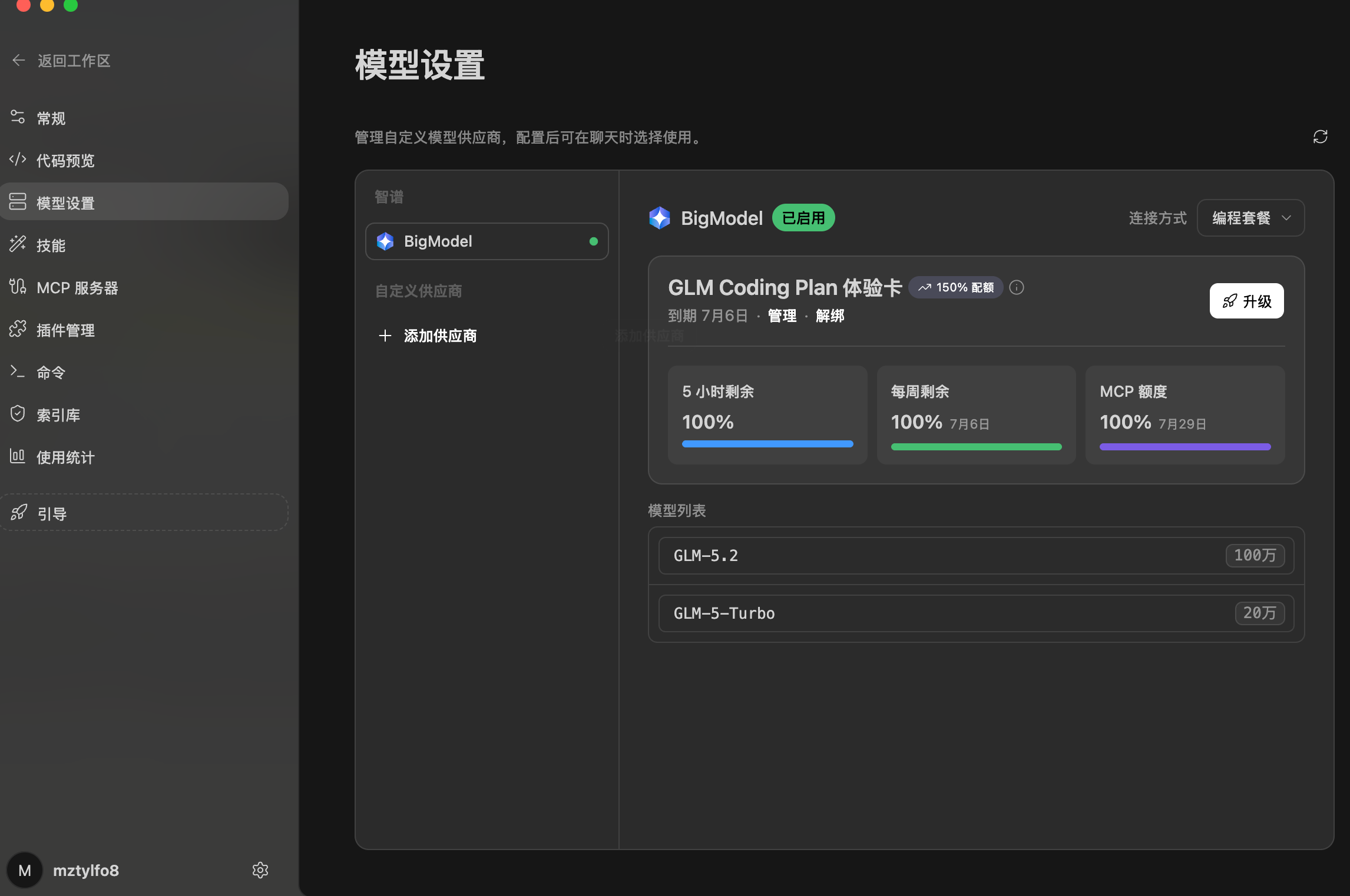The width and height of the screenshot is (1350, 896).
Task: Click the refresh icon near page description
Action: point(1321,137)
